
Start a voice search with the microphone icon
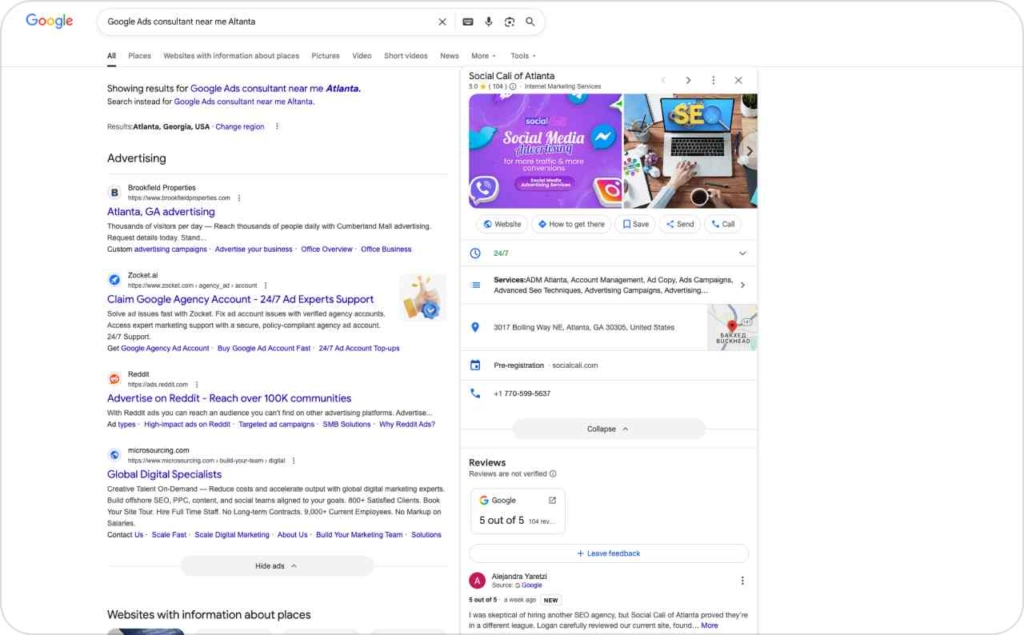point(490,21)
